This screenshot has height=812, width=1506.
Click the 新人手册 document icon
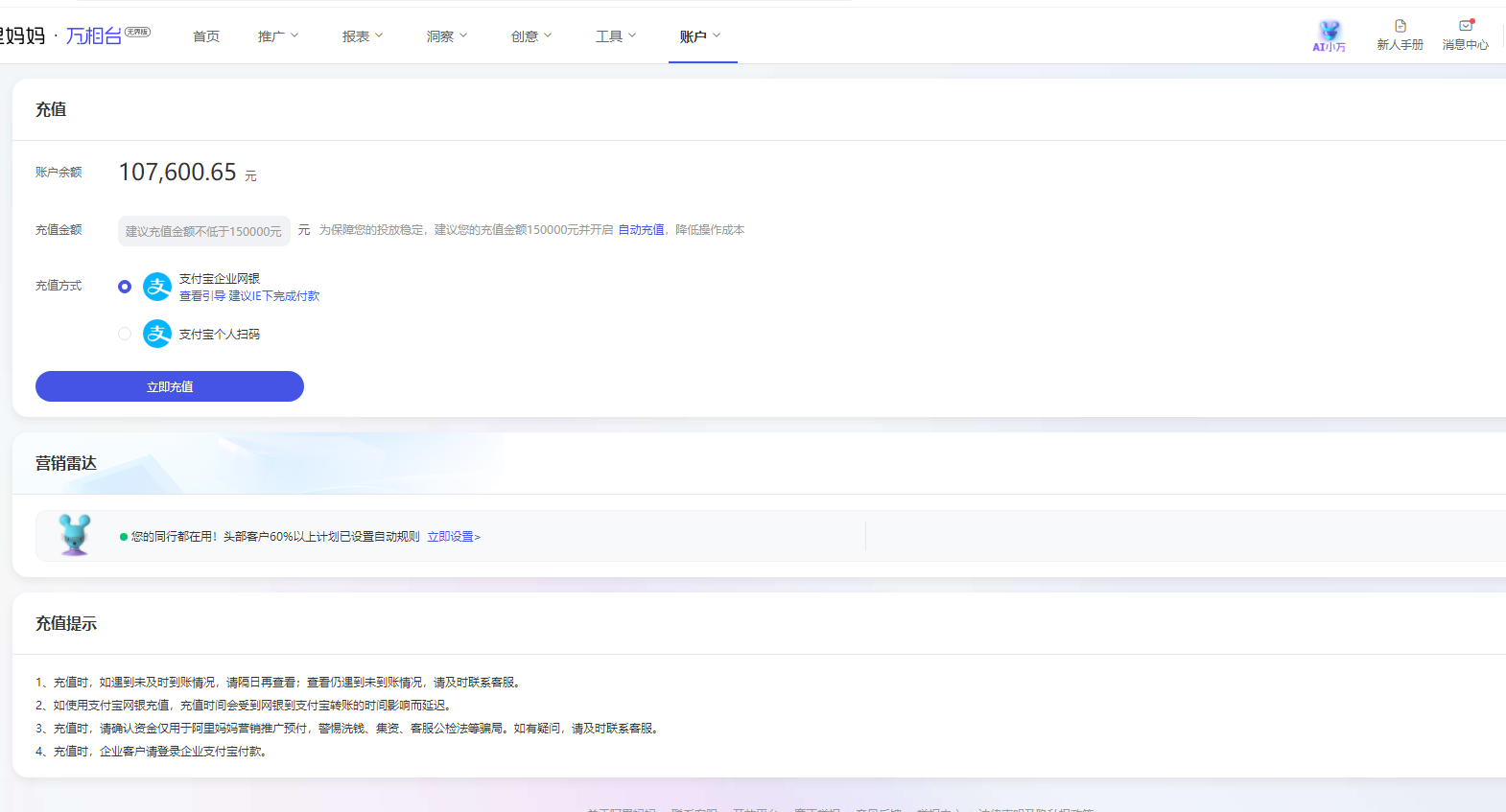pos(1400,27)
